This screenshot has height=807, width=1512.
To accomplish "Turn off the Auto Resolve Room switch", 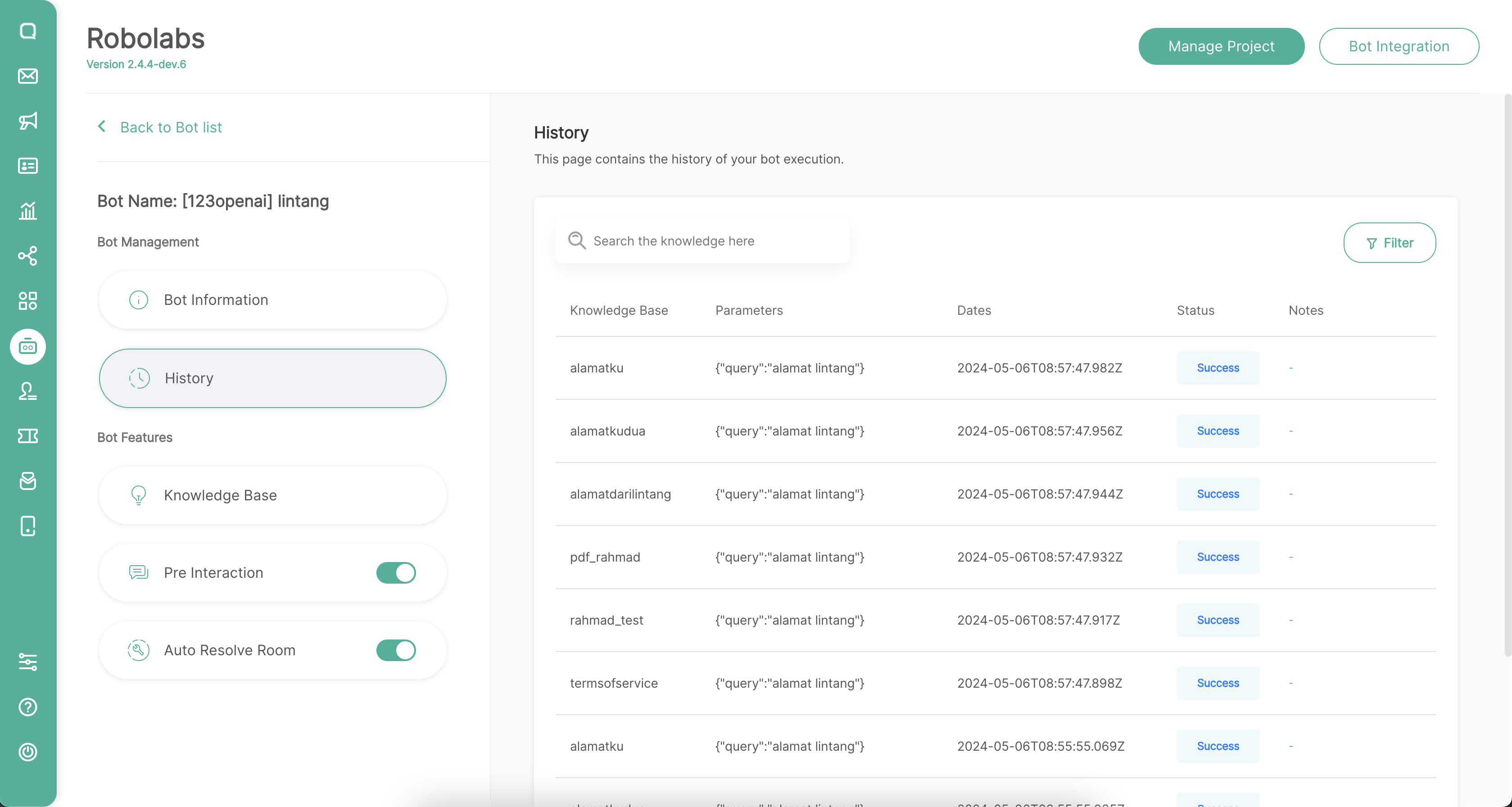I will click(396, 650).
